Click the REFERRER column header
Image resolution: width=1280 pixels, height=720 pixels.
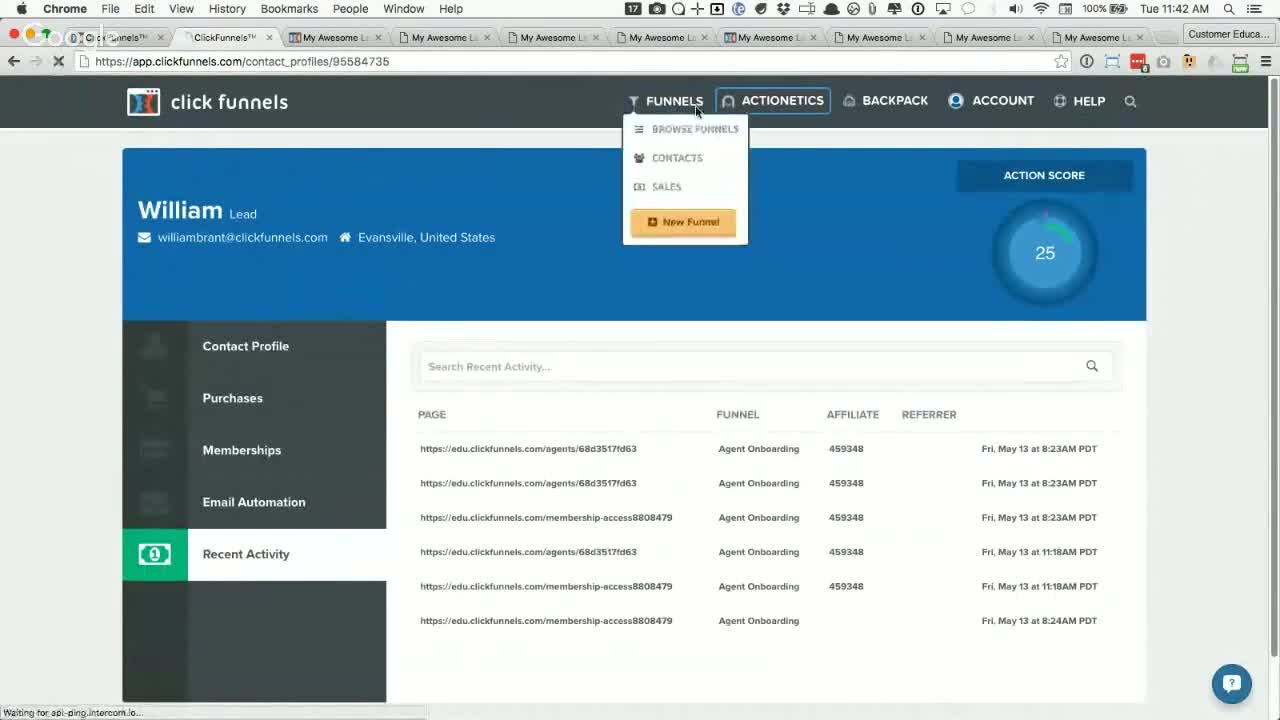[x=929, y=414]
